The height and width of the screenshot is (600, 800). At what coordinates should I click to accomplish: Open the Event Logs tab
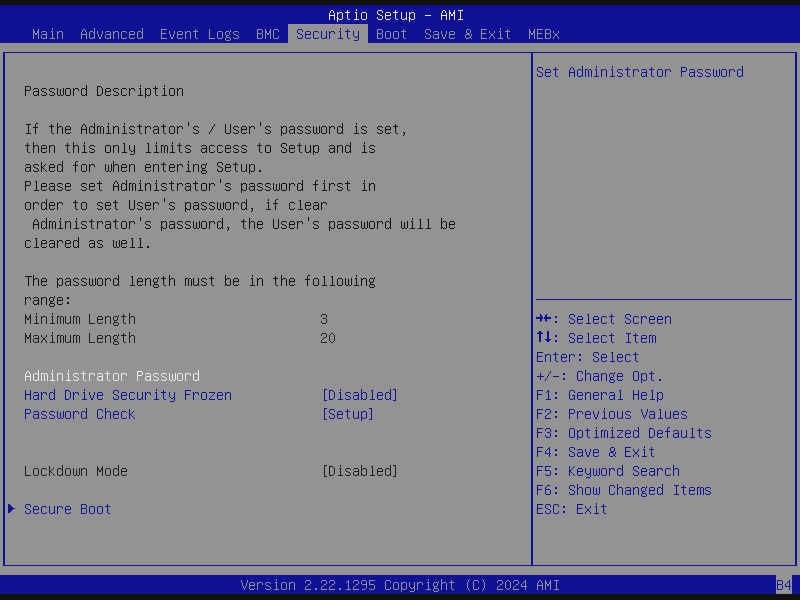point(199,34)
